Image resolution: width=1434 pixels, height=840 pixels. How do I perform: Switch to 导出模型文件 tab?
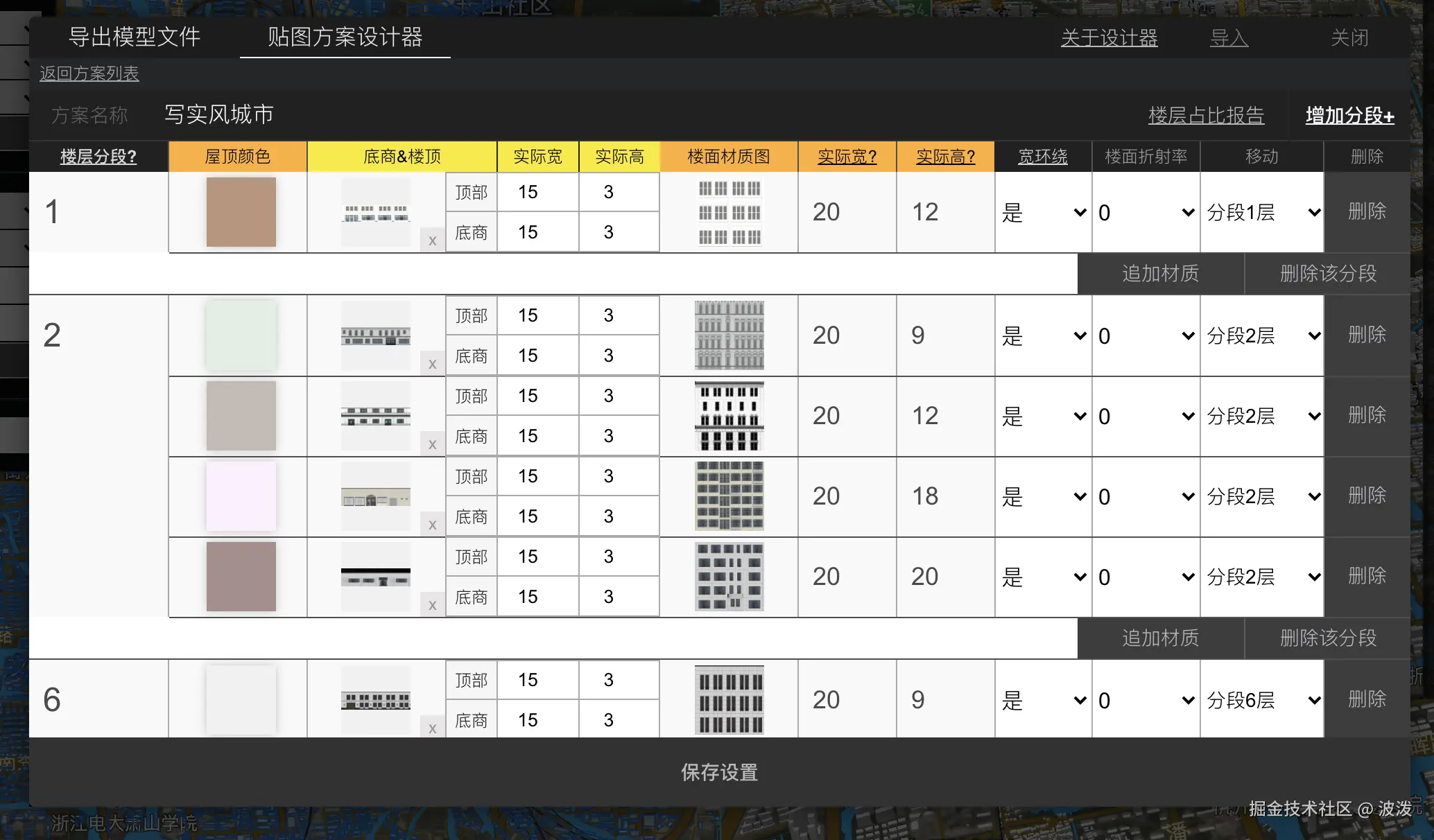tap(135, 37)
